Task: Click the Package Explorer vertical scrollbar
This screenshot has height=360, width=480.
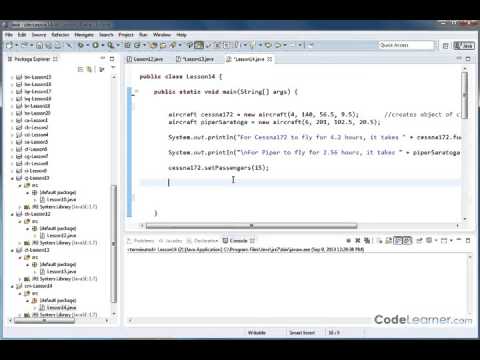Action: click(114, 243)
